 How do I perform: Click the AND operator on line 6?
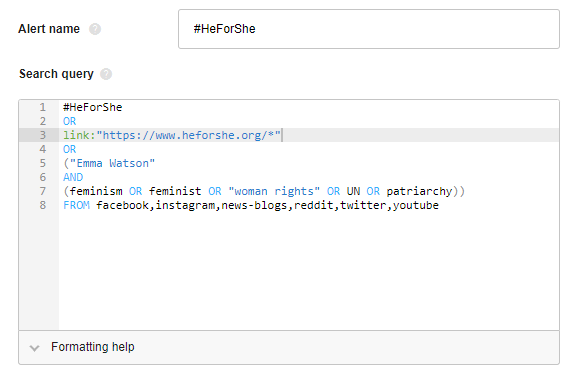73,177
